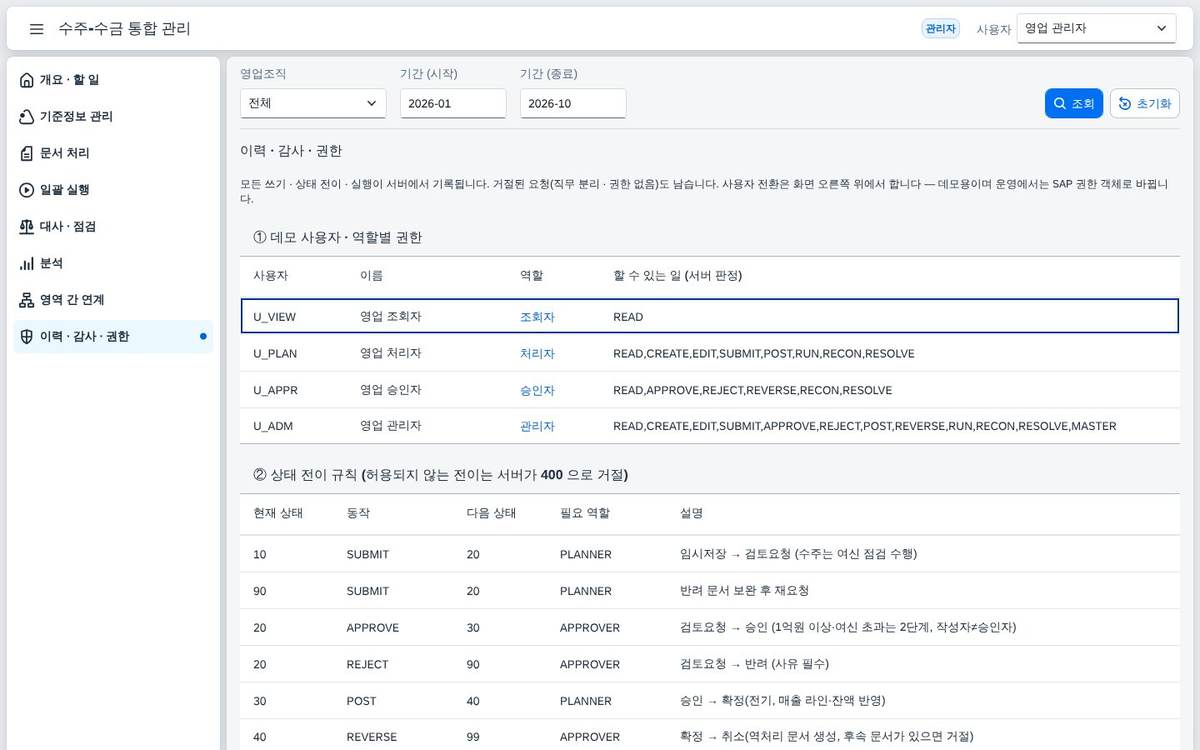Select the U_VIEW user cell

tap(274, 316)
